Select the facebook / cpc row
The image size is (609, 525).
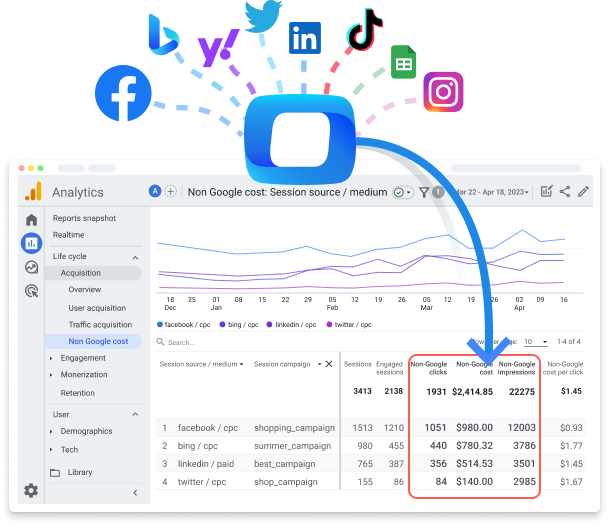[x=371, y=428]
